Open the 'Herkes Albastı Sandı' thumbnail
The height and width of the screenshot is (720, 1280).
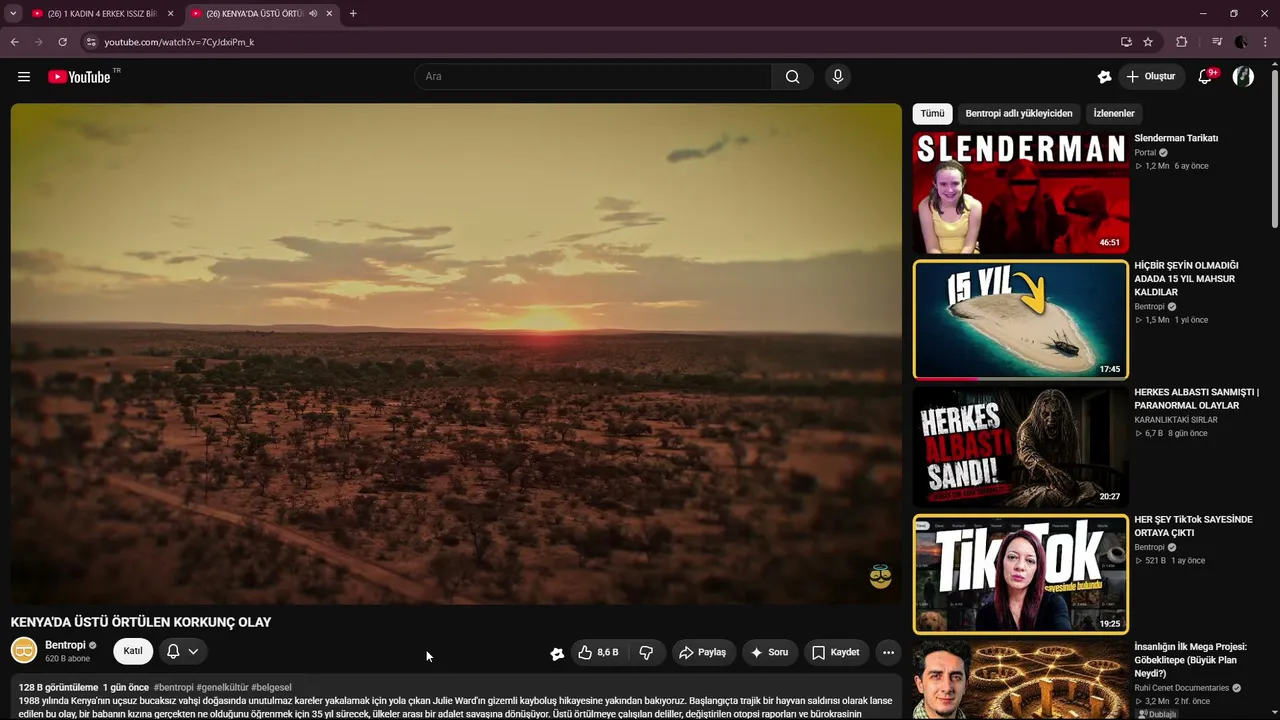point(1020,447)
